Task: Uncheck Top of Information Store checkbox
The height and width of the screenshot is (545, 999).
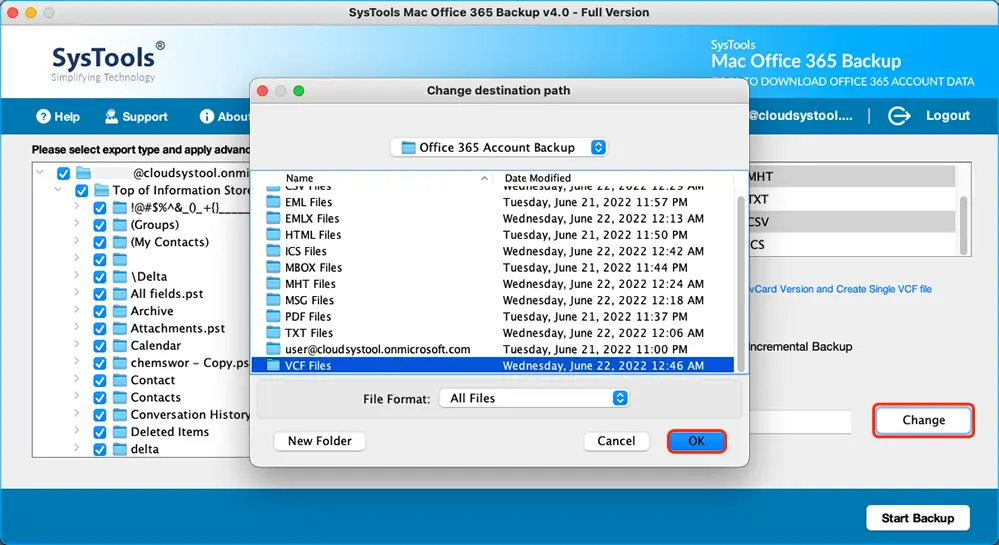Action: coord(82,191)
